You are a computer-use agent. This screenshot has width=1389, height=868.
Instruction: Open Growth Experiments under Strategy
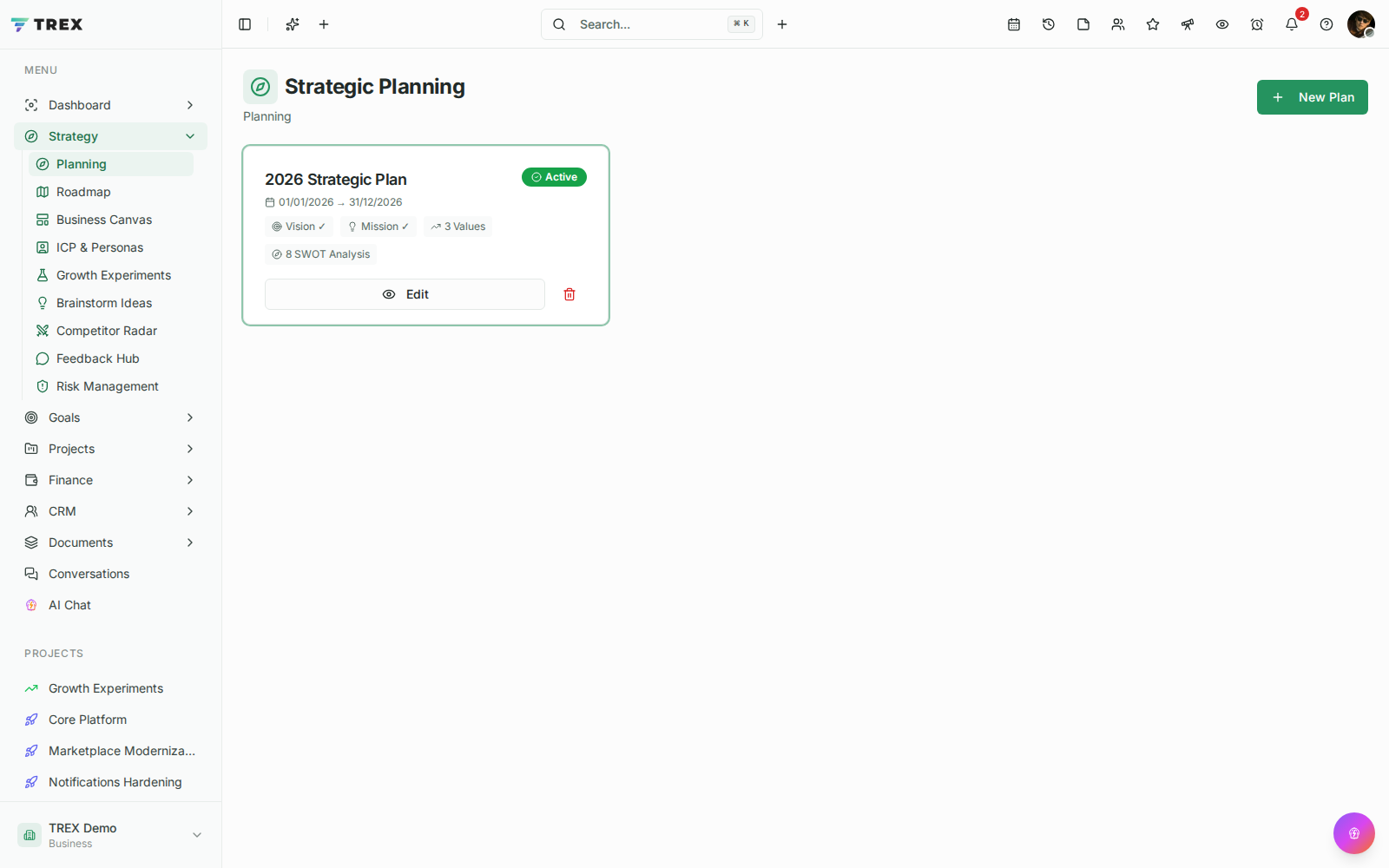click(x=111, y=275)
